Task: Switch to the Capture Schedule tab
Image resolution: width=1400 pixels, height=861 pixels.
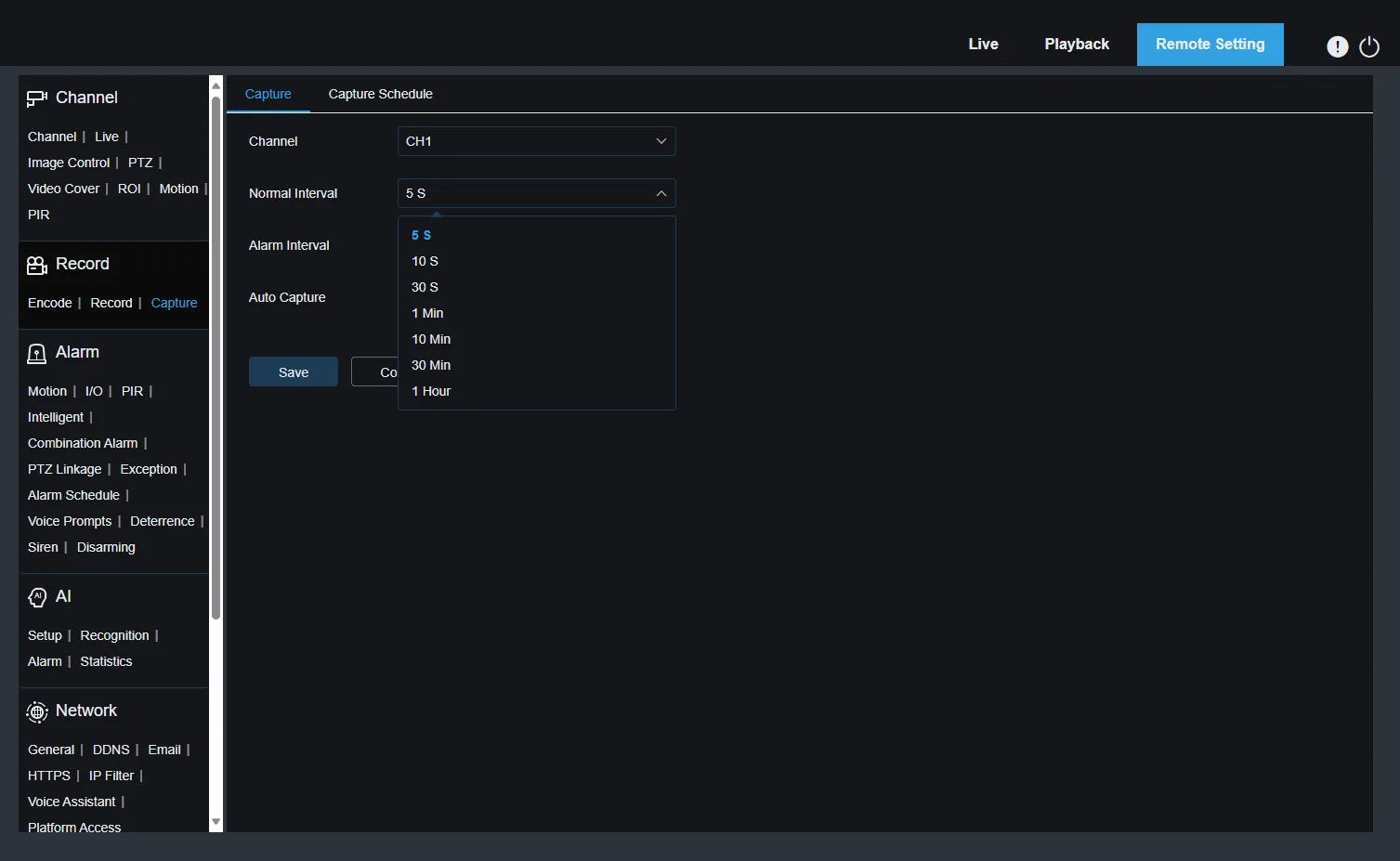Action: point(380,94)
